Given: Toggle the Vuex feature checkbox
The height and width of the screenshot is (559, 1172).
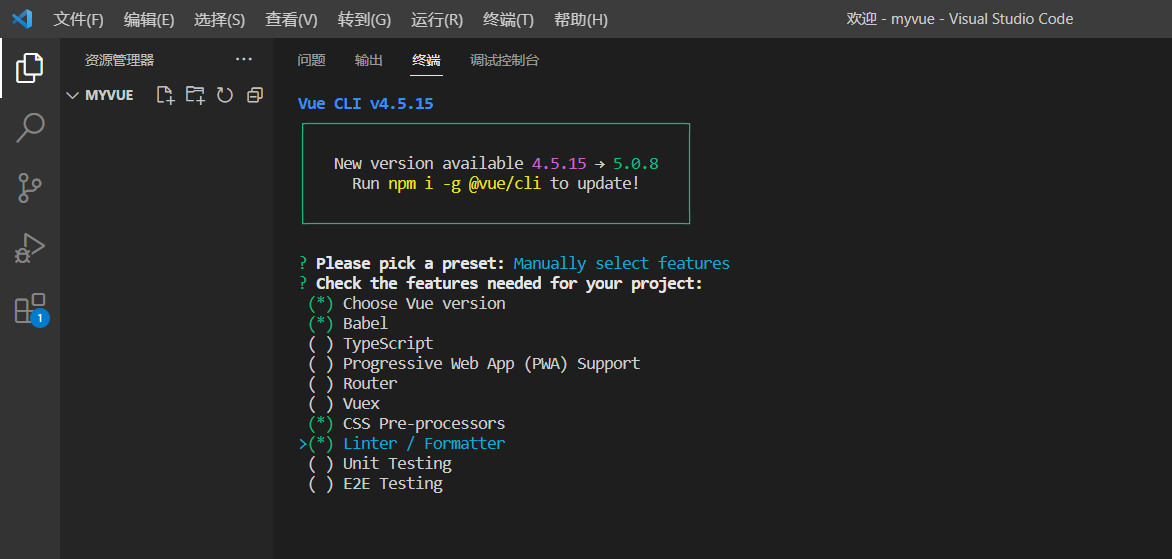Looking at the screenshot, I should point(321,404).
